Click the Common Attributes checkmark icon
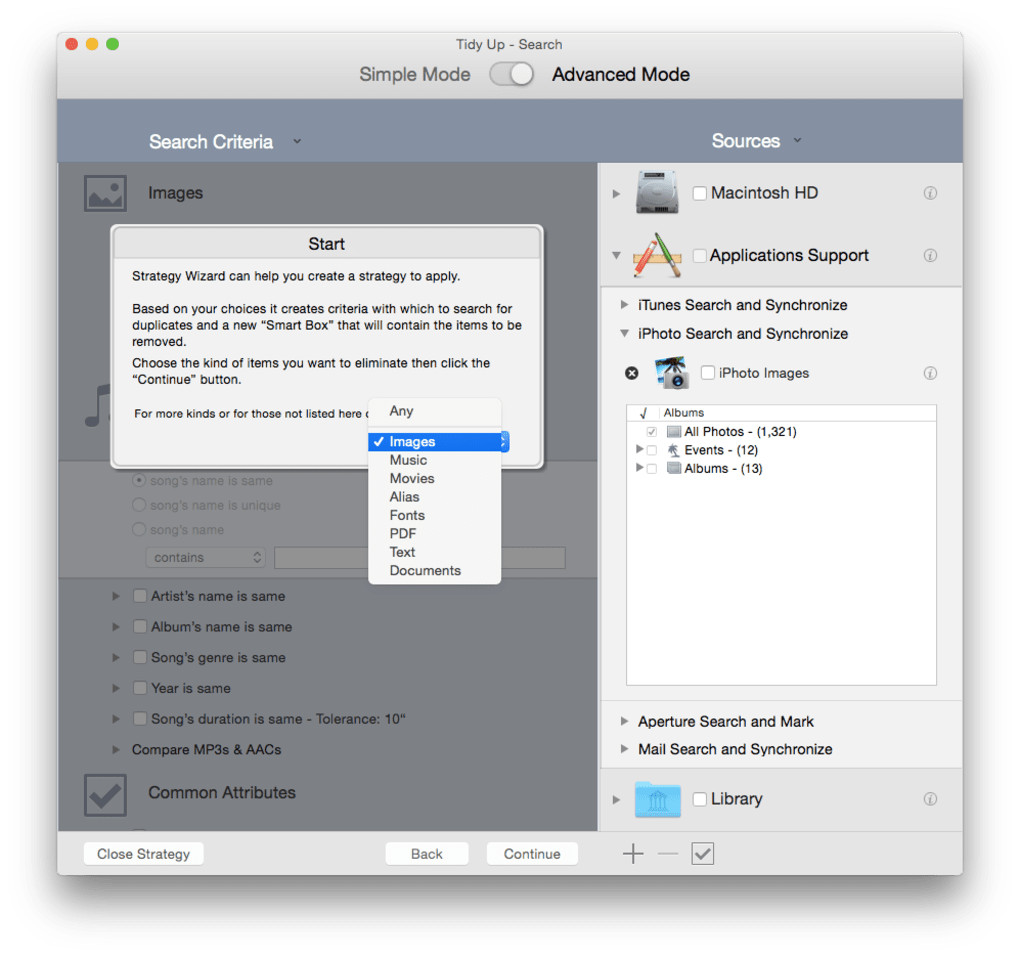Image resolution: width=1020 pixels, height=957 pixels. 105,795
